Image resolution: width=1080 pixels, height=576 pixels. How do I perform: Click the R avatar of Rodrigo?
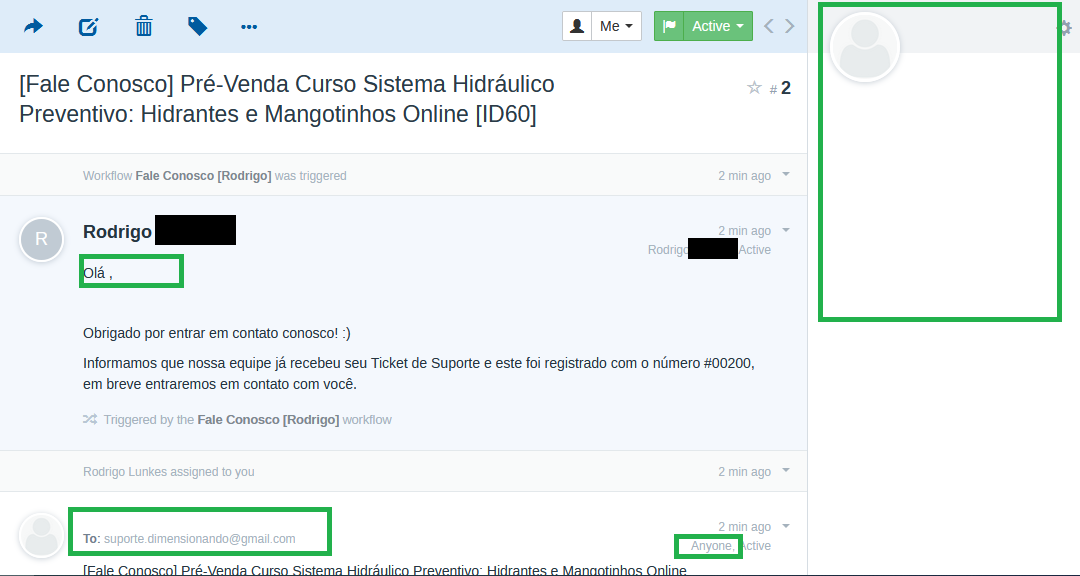coord(41,239)
